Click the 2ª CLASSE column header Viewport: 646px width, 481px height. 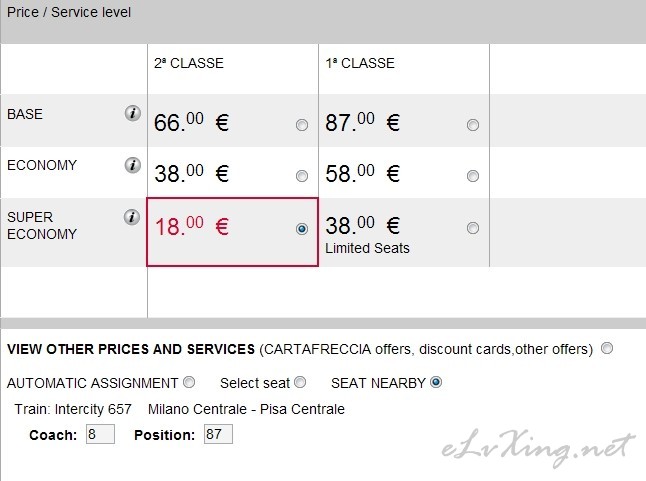pyautogui.click(x=189, y=63)
